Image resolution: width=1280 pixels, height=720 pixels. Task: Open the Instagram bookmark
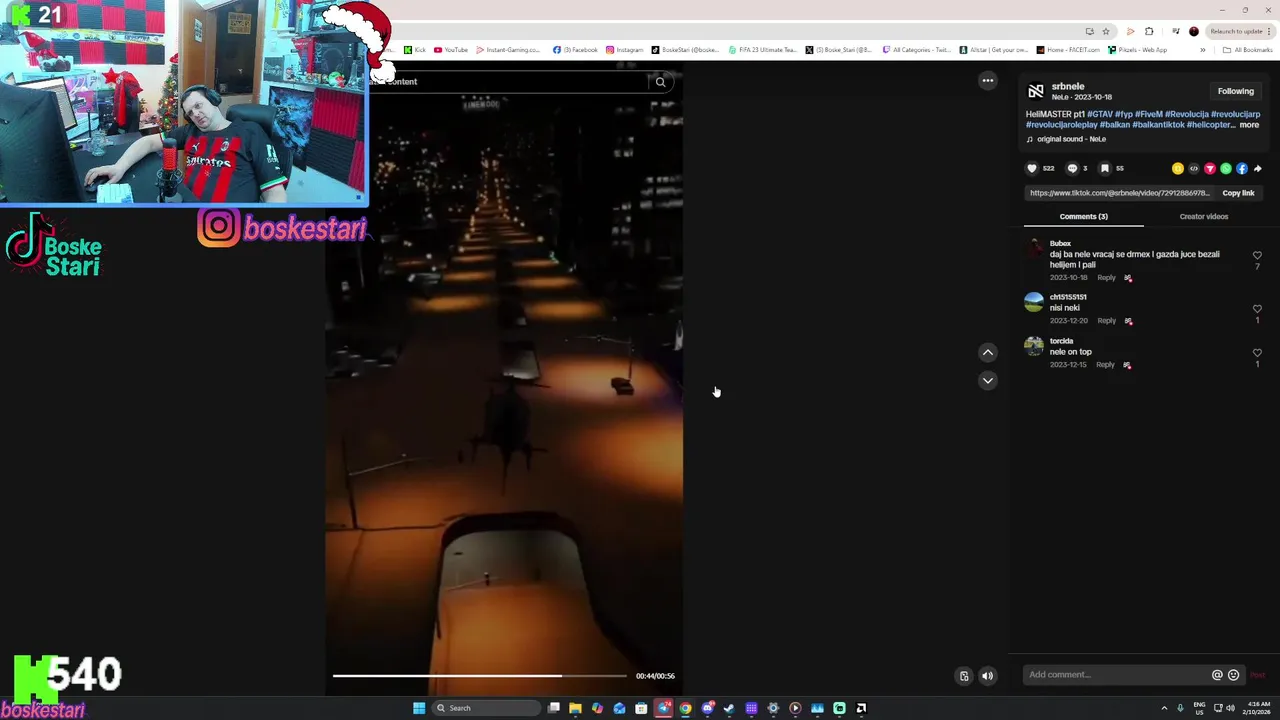[x=624, y=49]
